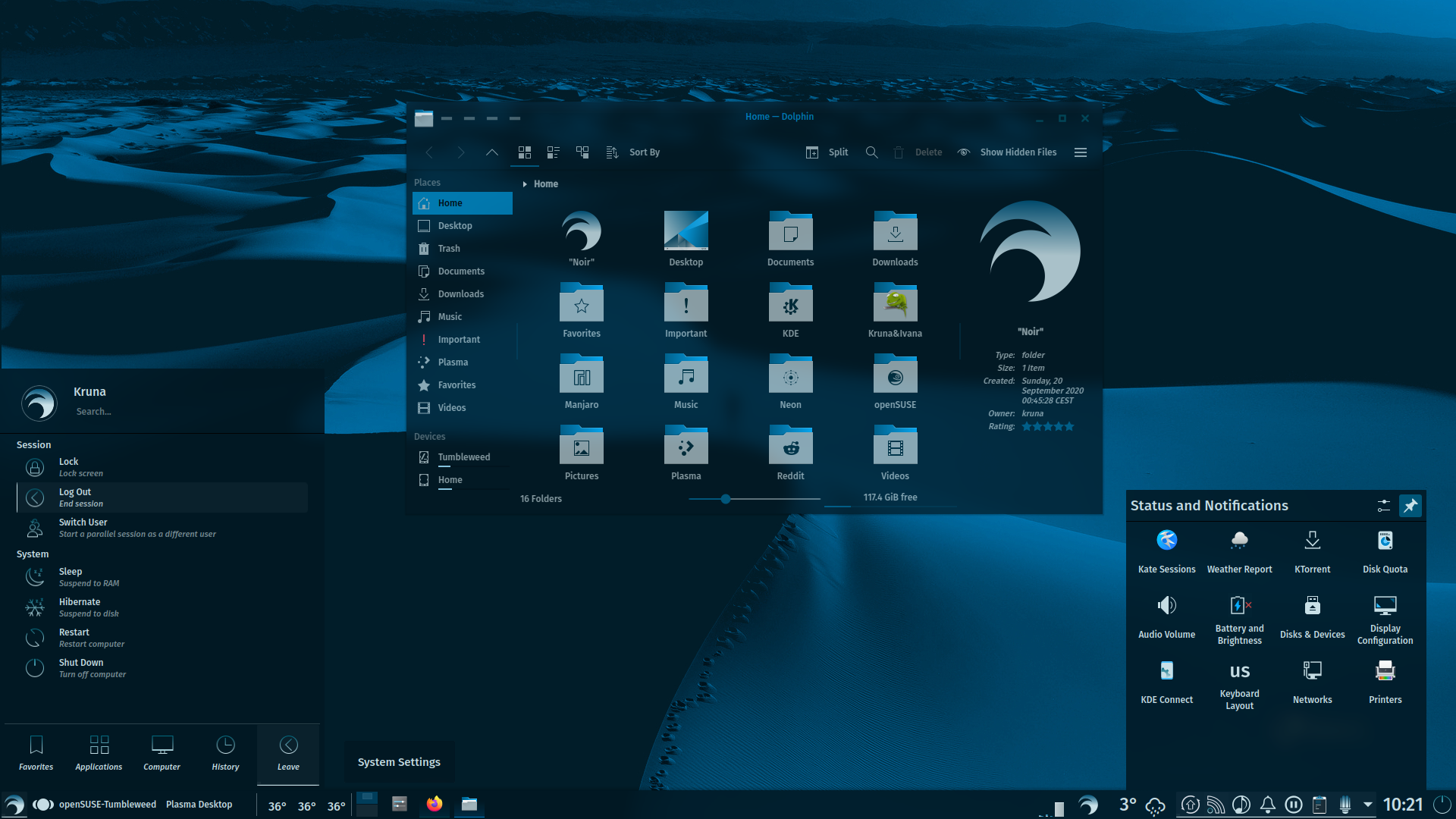Select Documents in Places sidebar
Viewport: 1456px width, 819px height.
[x=463, y=271]
